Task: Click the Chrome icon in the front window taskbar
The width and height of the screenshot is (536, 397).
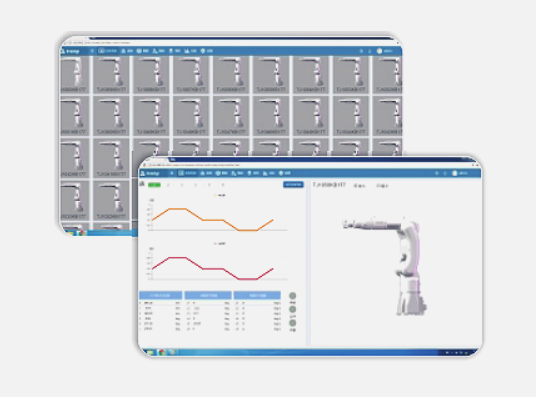Action: coord(162,352)
